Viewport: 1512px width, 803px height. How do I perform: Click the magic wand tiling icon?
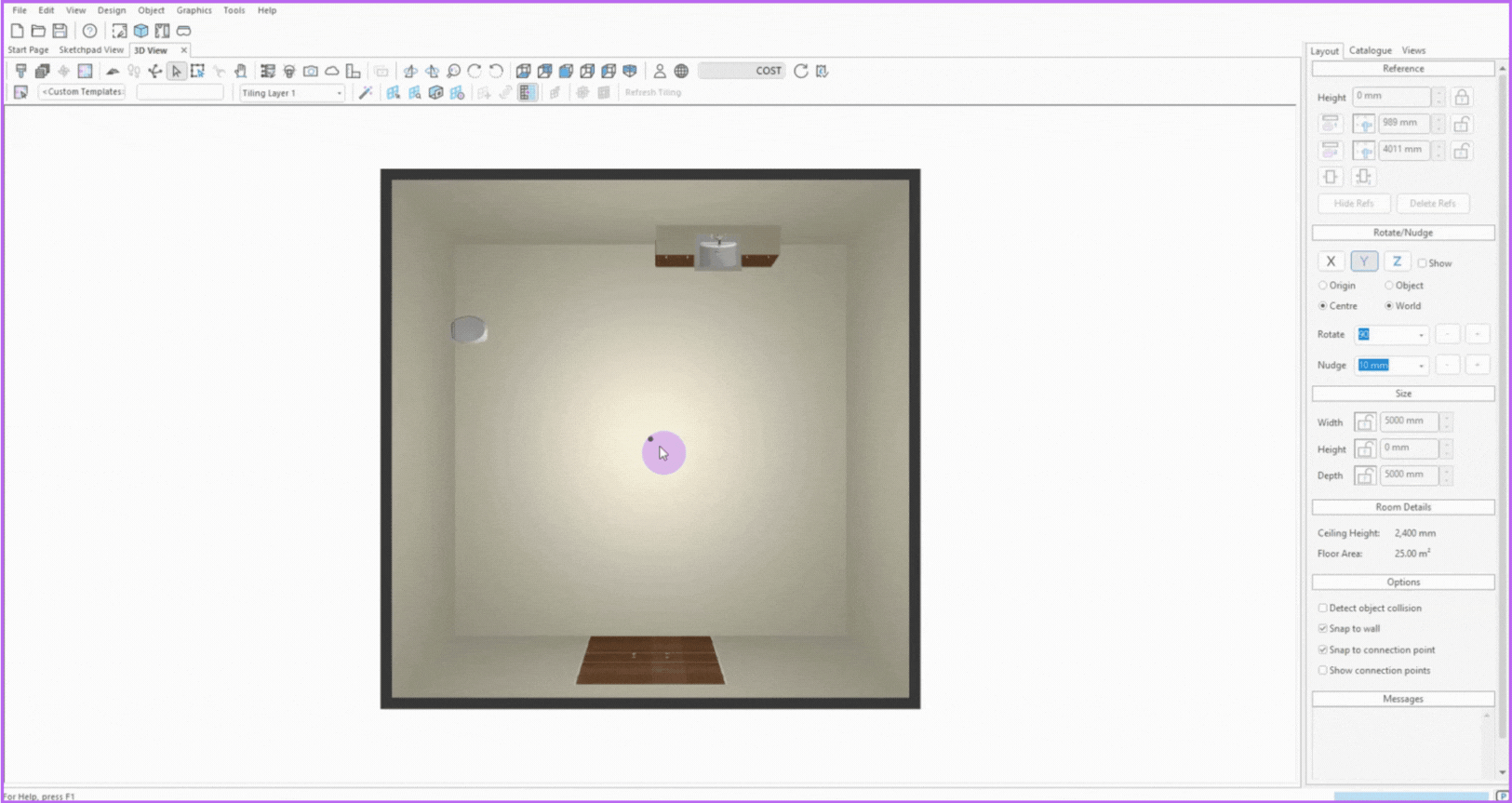click(366, 92)
